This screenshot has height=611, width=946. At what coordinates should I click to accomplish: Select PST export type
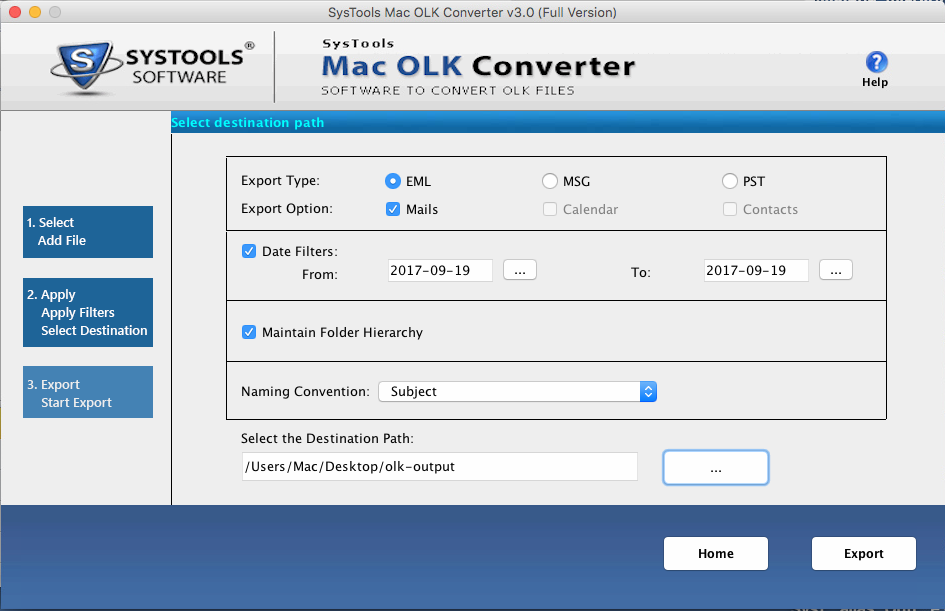pos(729,181)
